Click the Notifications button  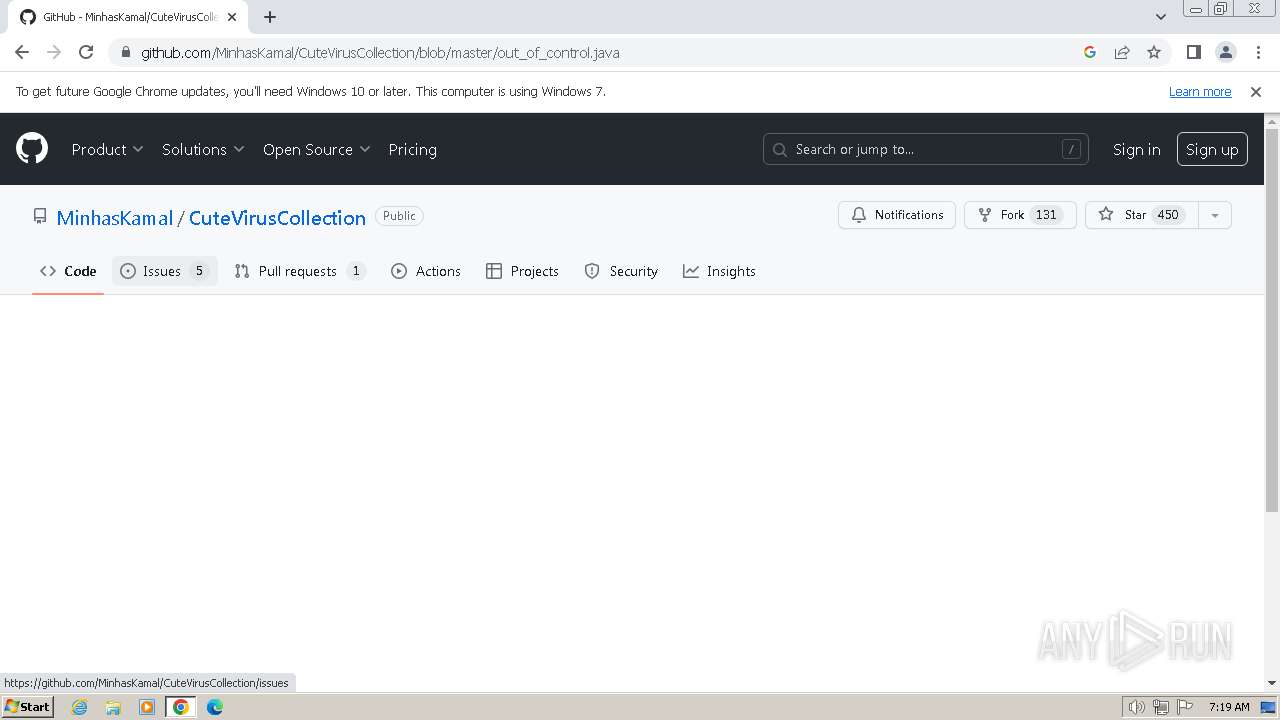[x=897, y=215]
